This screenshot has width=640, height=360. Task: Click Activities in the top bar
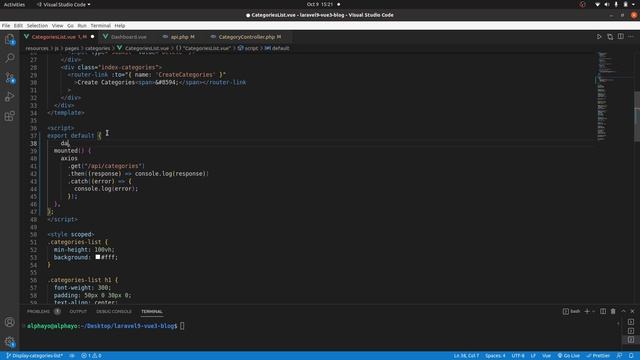pos(14,4)
